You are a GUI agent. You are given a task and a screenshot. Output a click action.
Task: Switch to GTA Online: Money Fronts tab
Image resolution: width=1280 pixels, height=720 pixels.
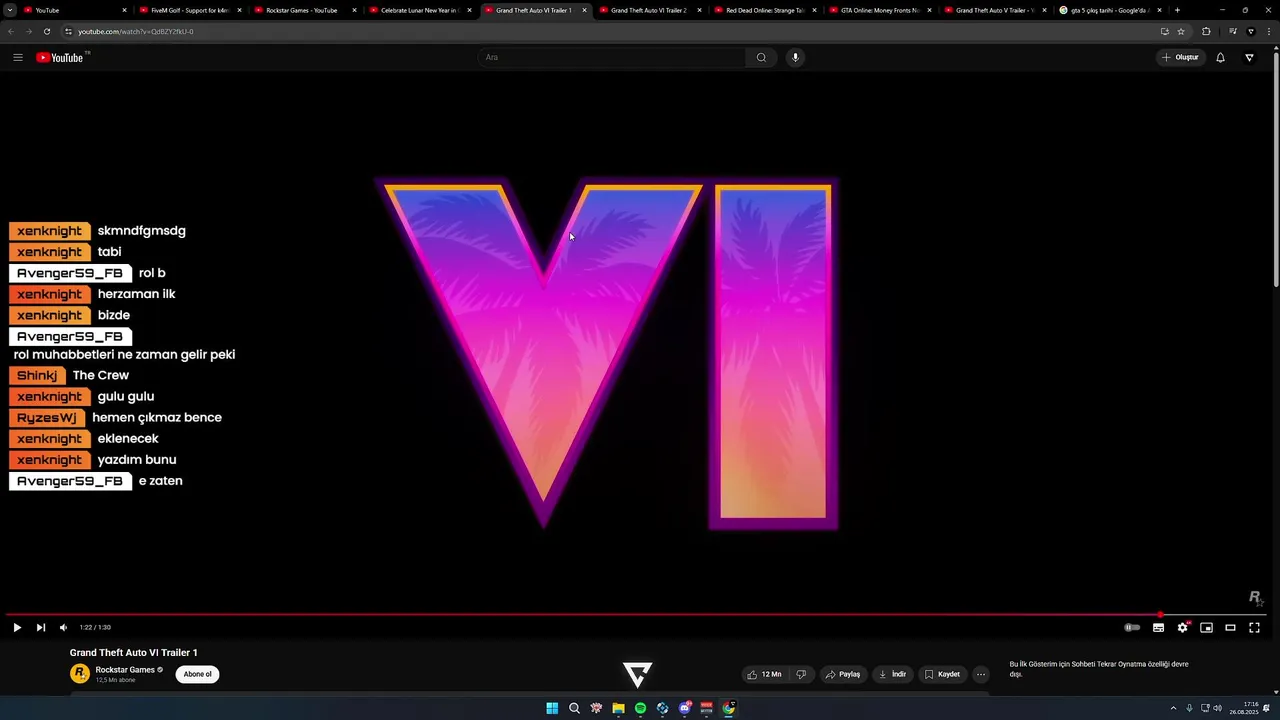point(880,10)
